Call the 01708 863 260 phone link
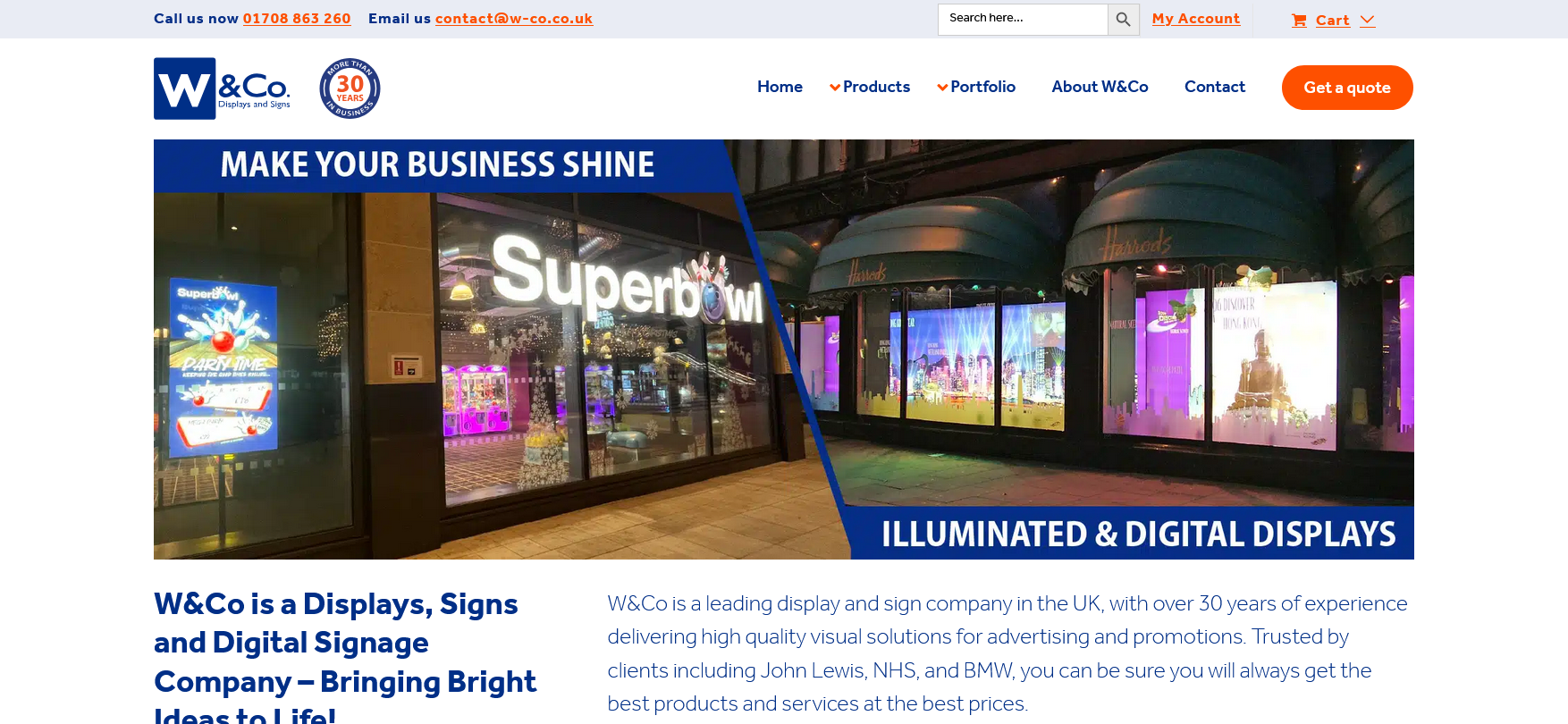 click(297, 19)
